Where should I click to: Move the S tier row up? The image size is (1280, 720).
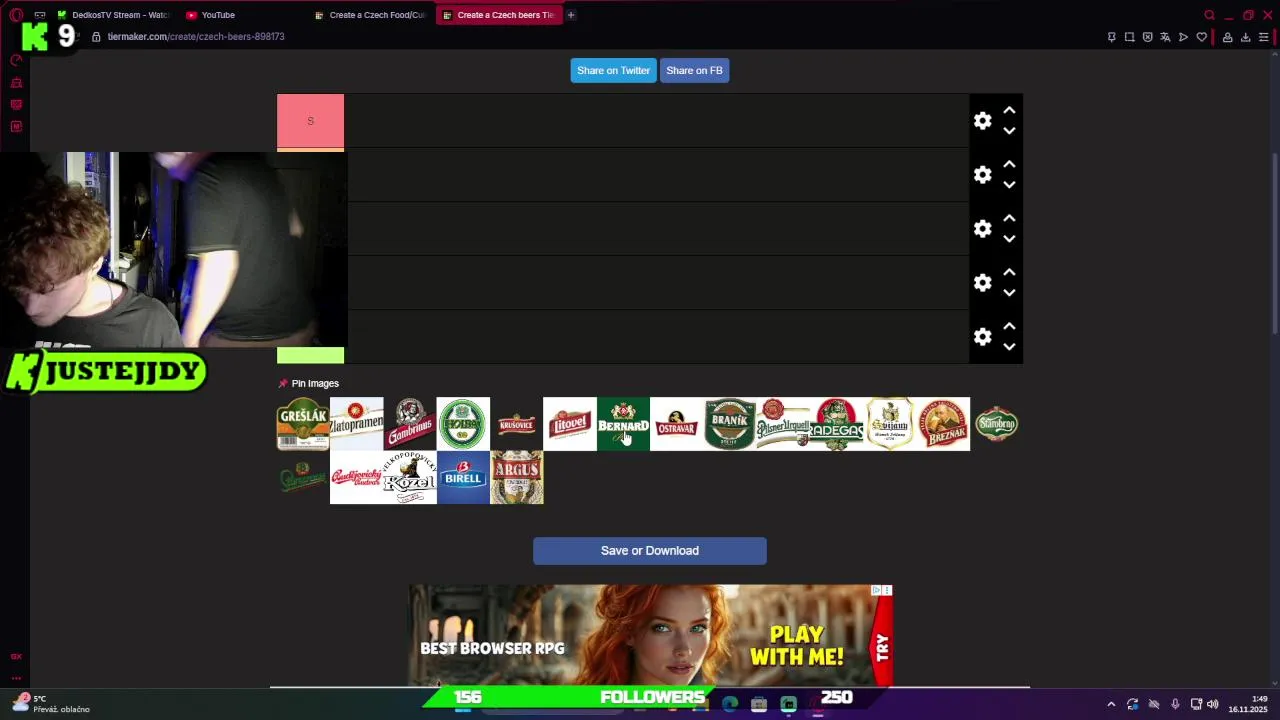[x=1009, y=111]
